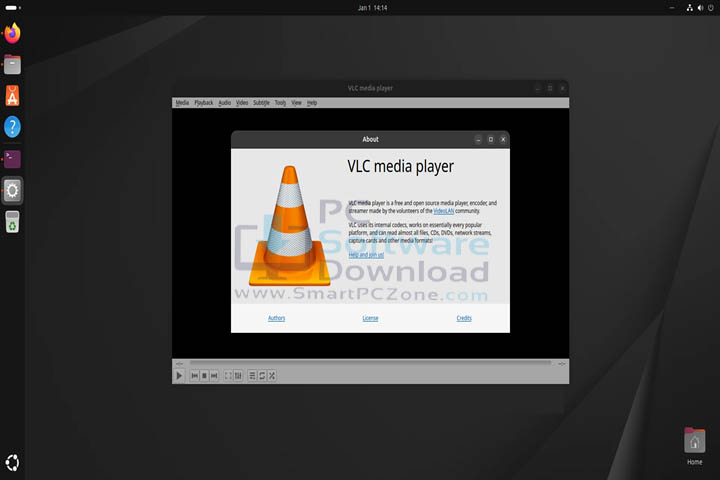Show the playlist icon in VLC
720x480 pixels.
click(x=252, y=376)
